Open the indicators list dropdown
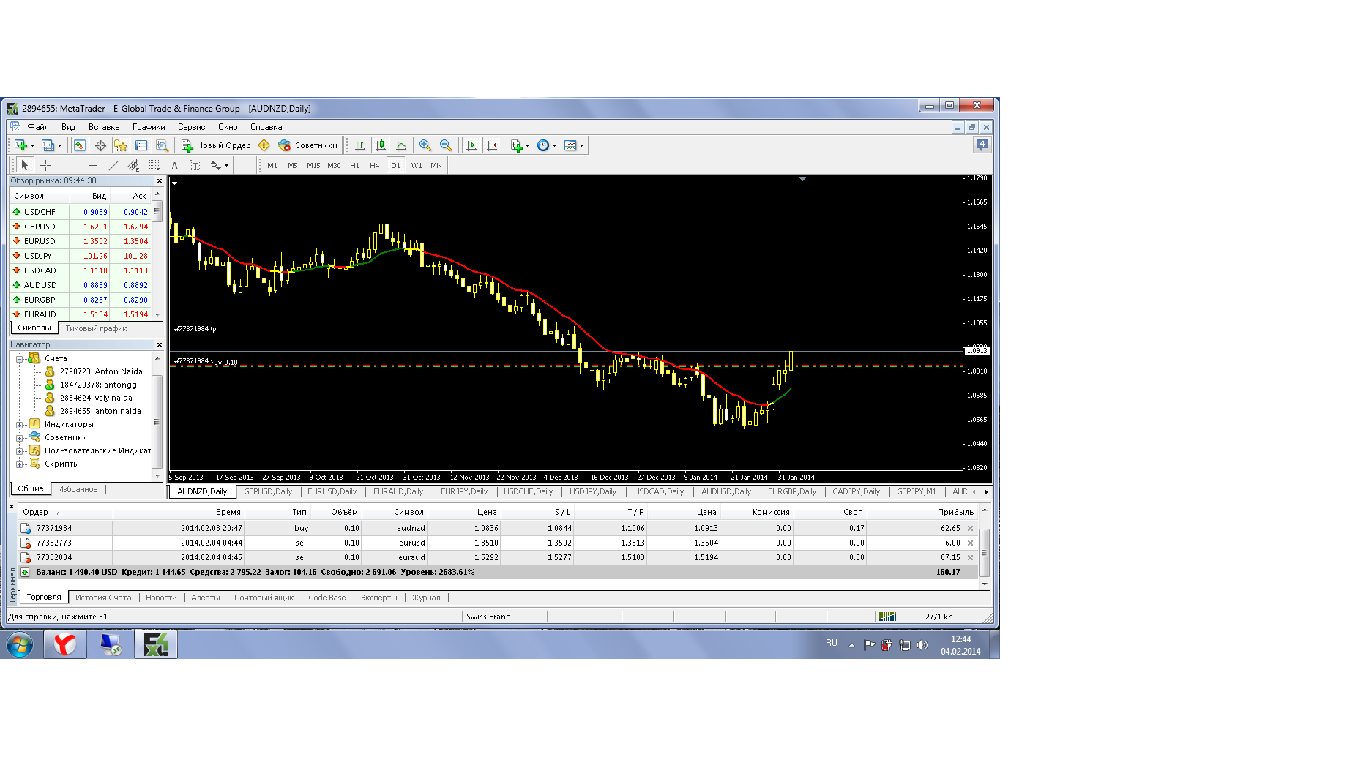 [520, 145]
